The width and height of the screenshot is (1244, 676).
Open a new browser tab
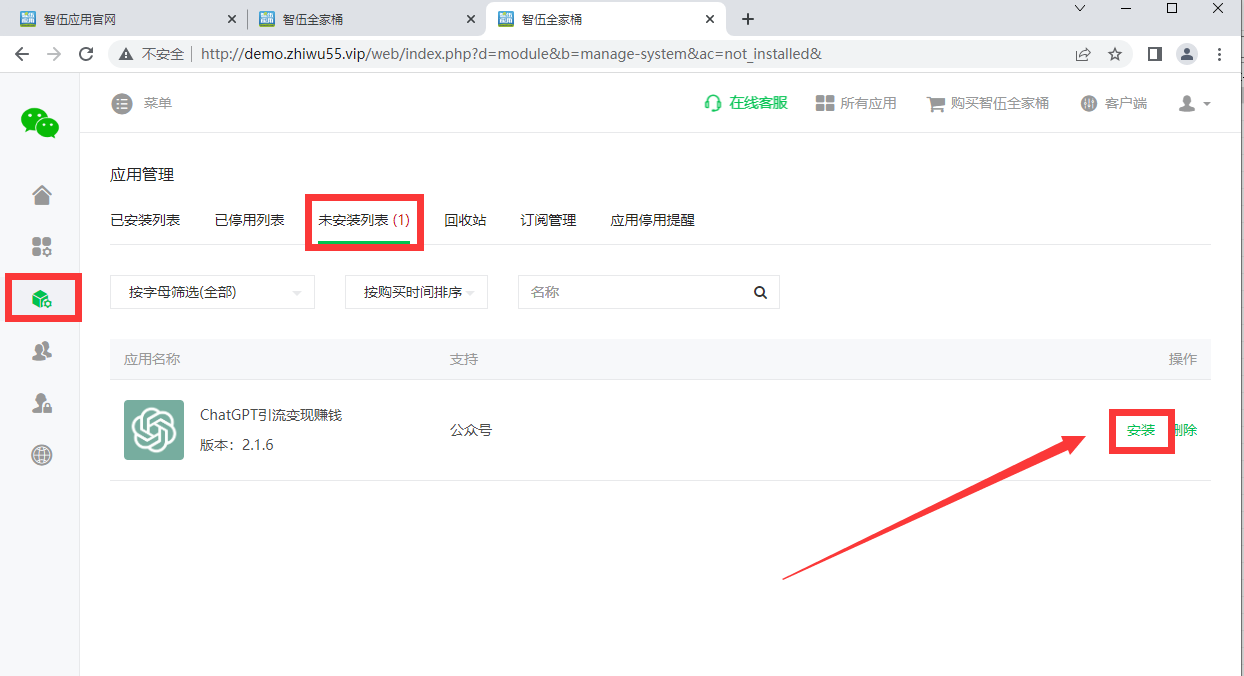747,19
